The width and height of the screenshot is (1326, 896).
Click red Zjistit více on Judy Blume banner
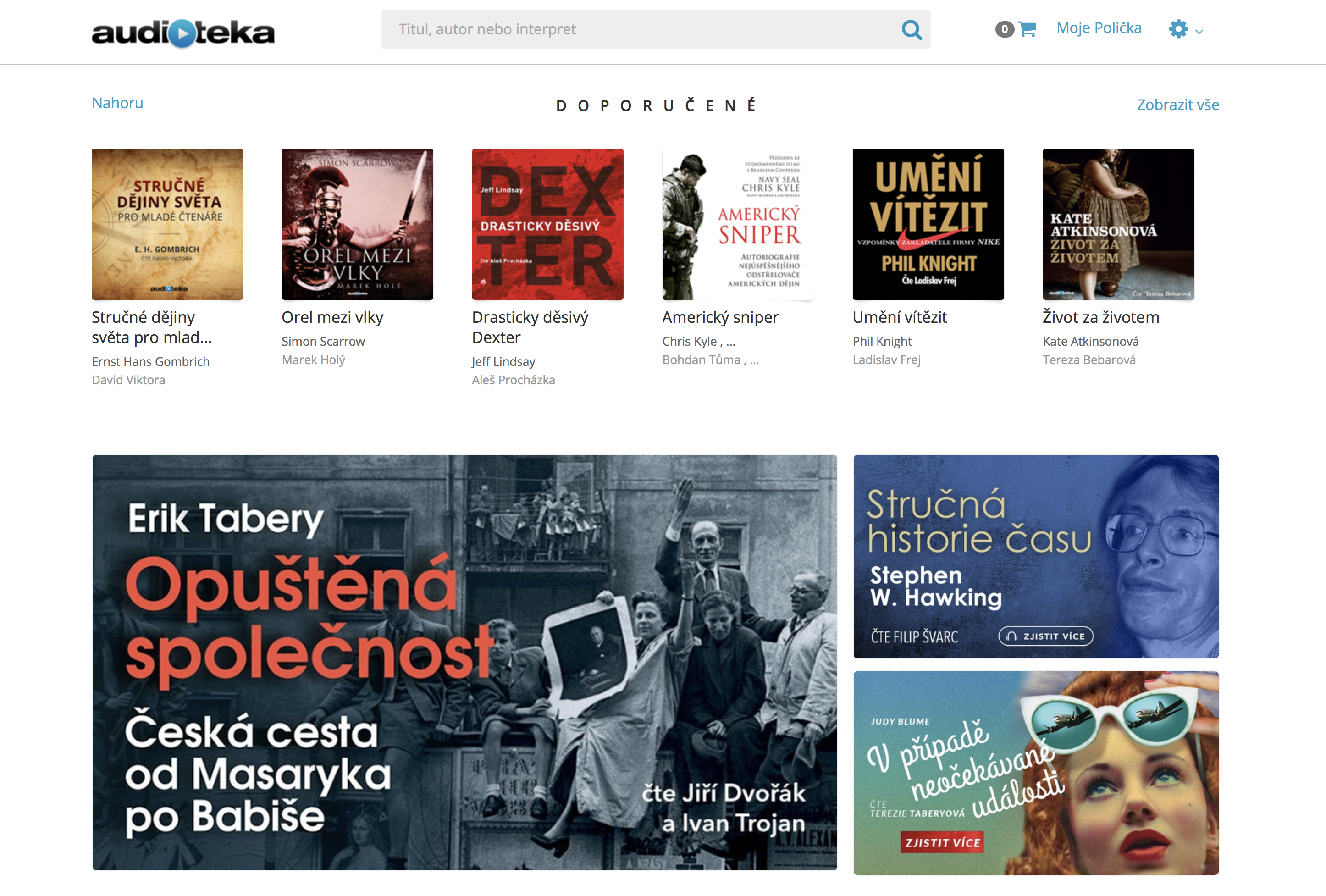(942, 842)
